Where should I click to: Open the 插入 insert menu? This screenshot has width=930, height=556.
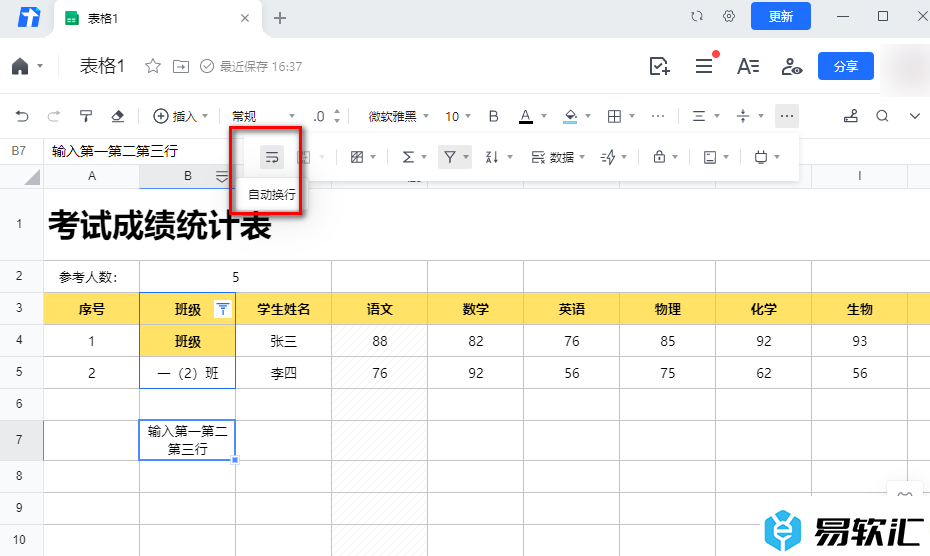point(180,116)
